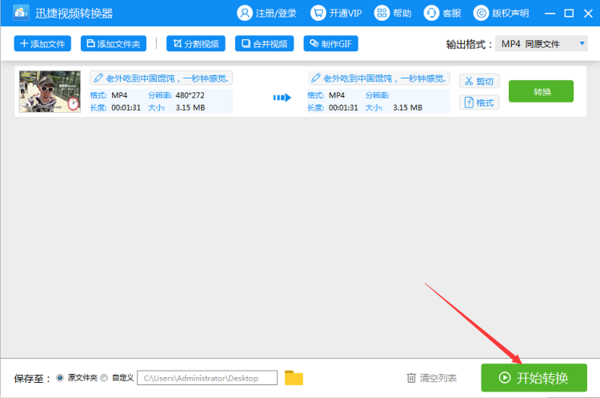The image size is (600, 398).
Task: Minimize the converter window
Action: (x=550, y=13)
